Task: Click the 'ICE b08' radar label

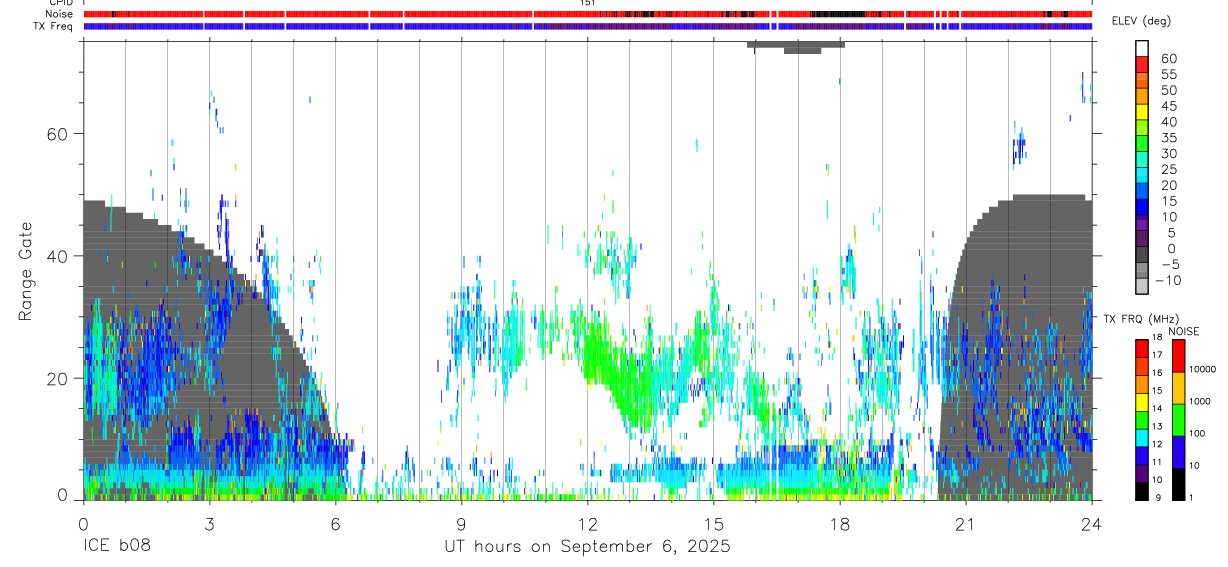Action: click(x=117, y=547)
